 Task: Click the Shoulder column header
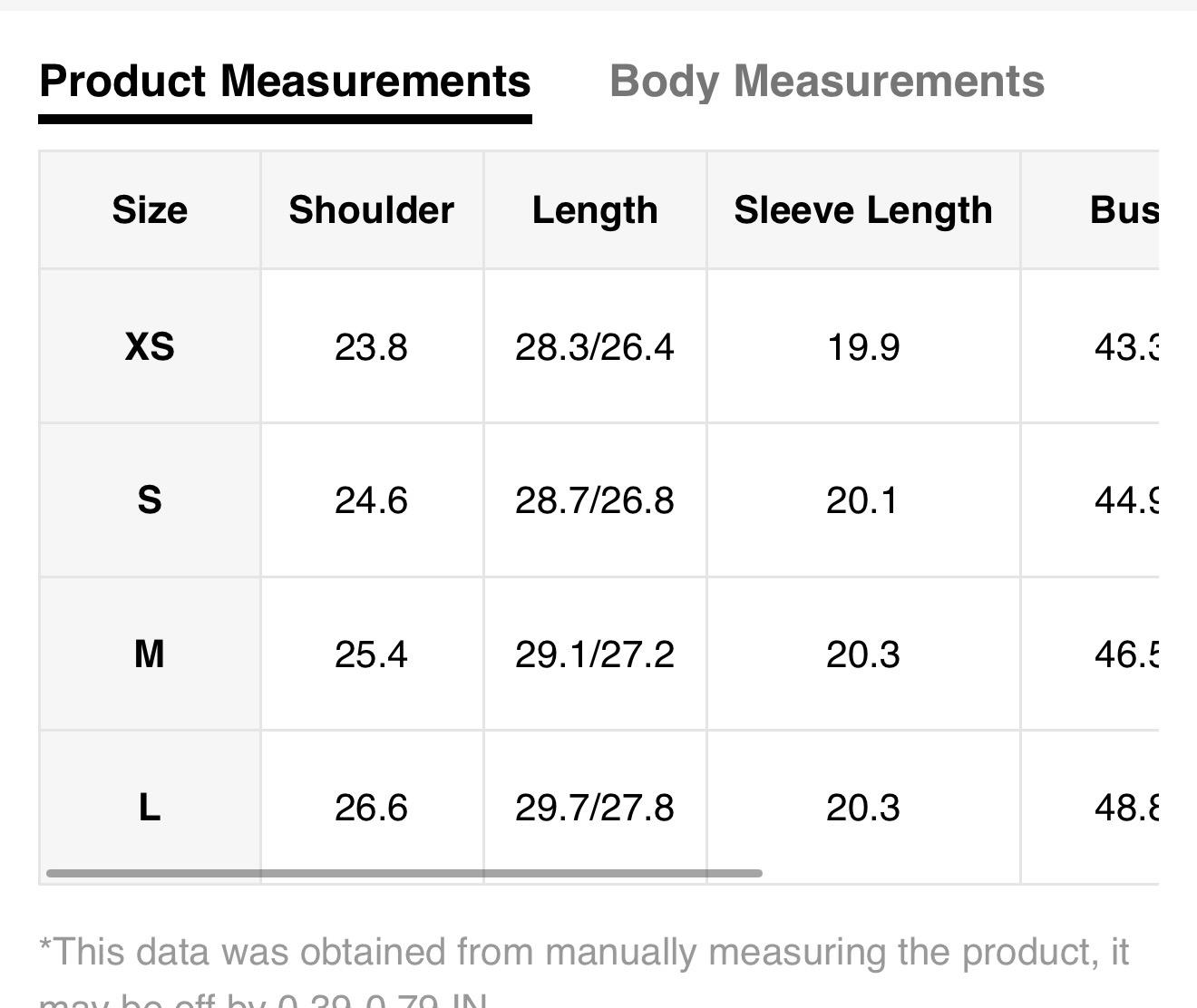(371, 210)
